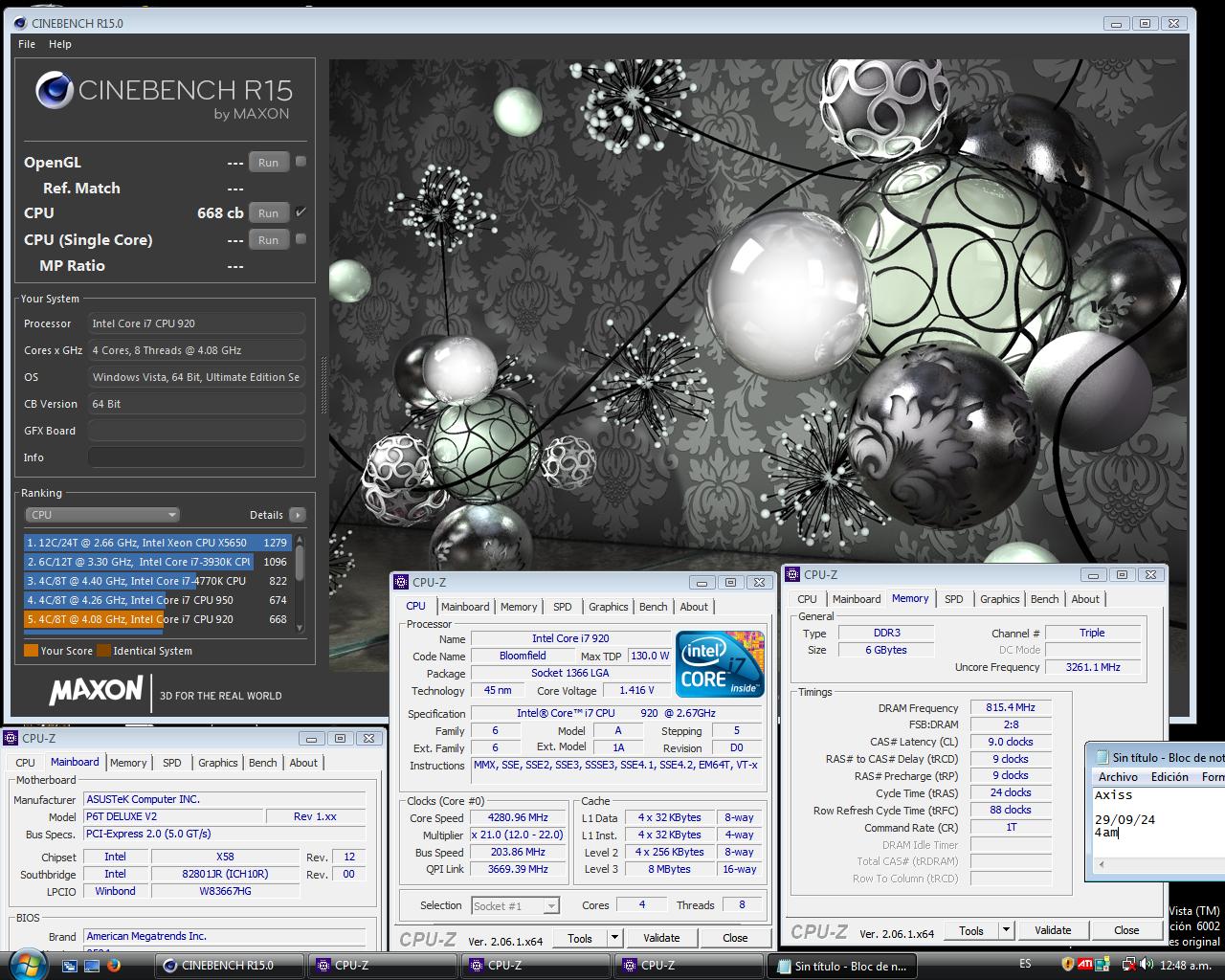Select ranking row Intel Core i7-3930K
This screenshot has height=980, width=1225.
[x=157, y=562]
